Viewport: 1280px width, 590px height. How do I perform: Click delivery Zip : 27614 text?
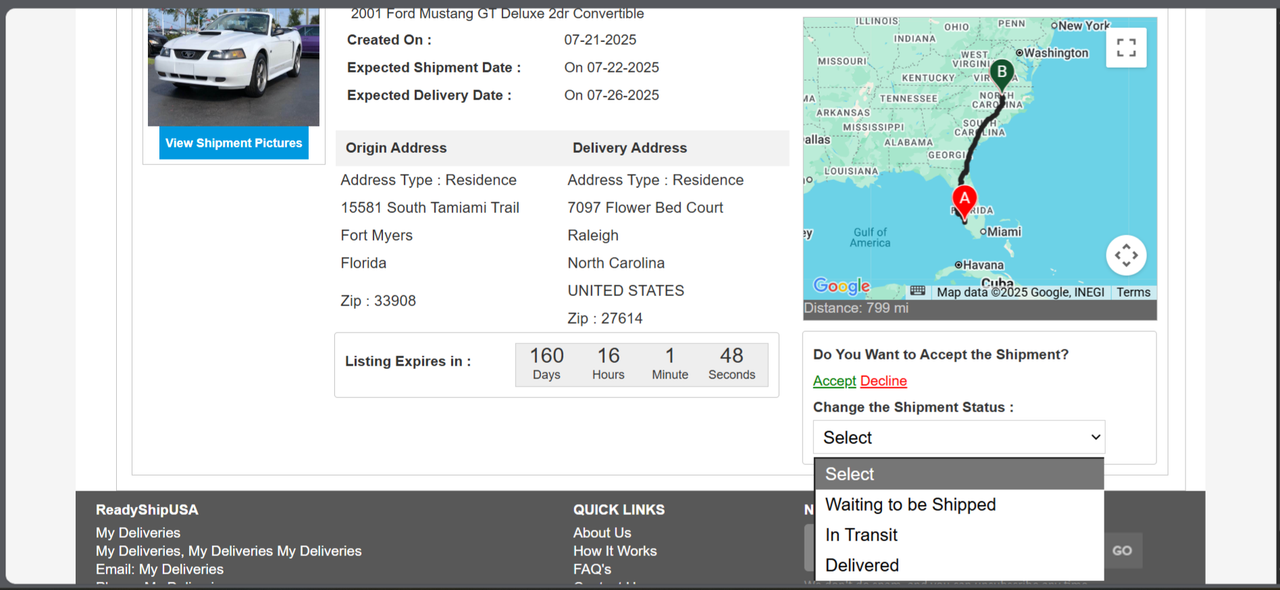(605, 319)
